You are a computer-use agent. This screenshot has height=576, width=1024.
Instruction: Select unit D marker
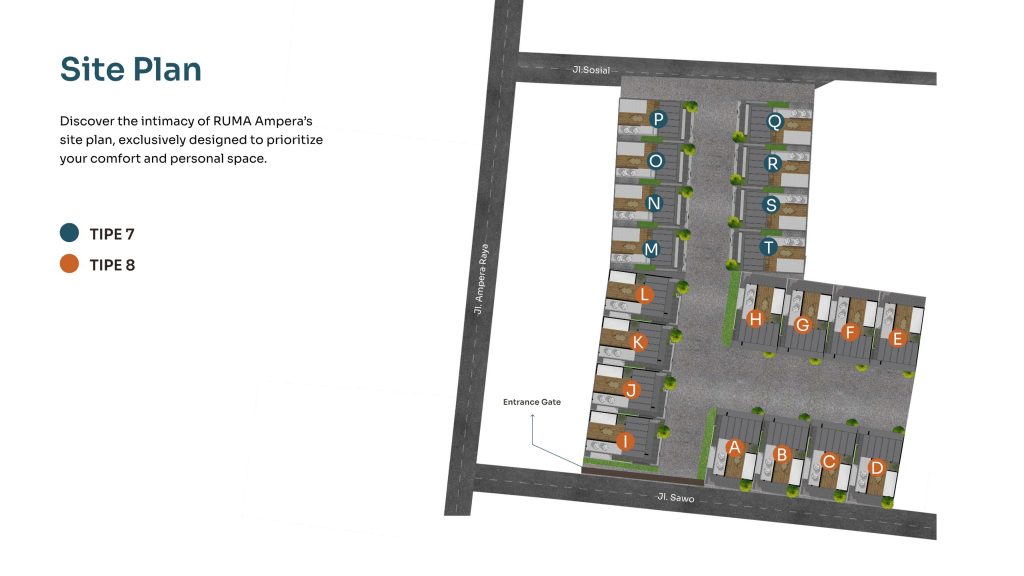pos(877,467)
